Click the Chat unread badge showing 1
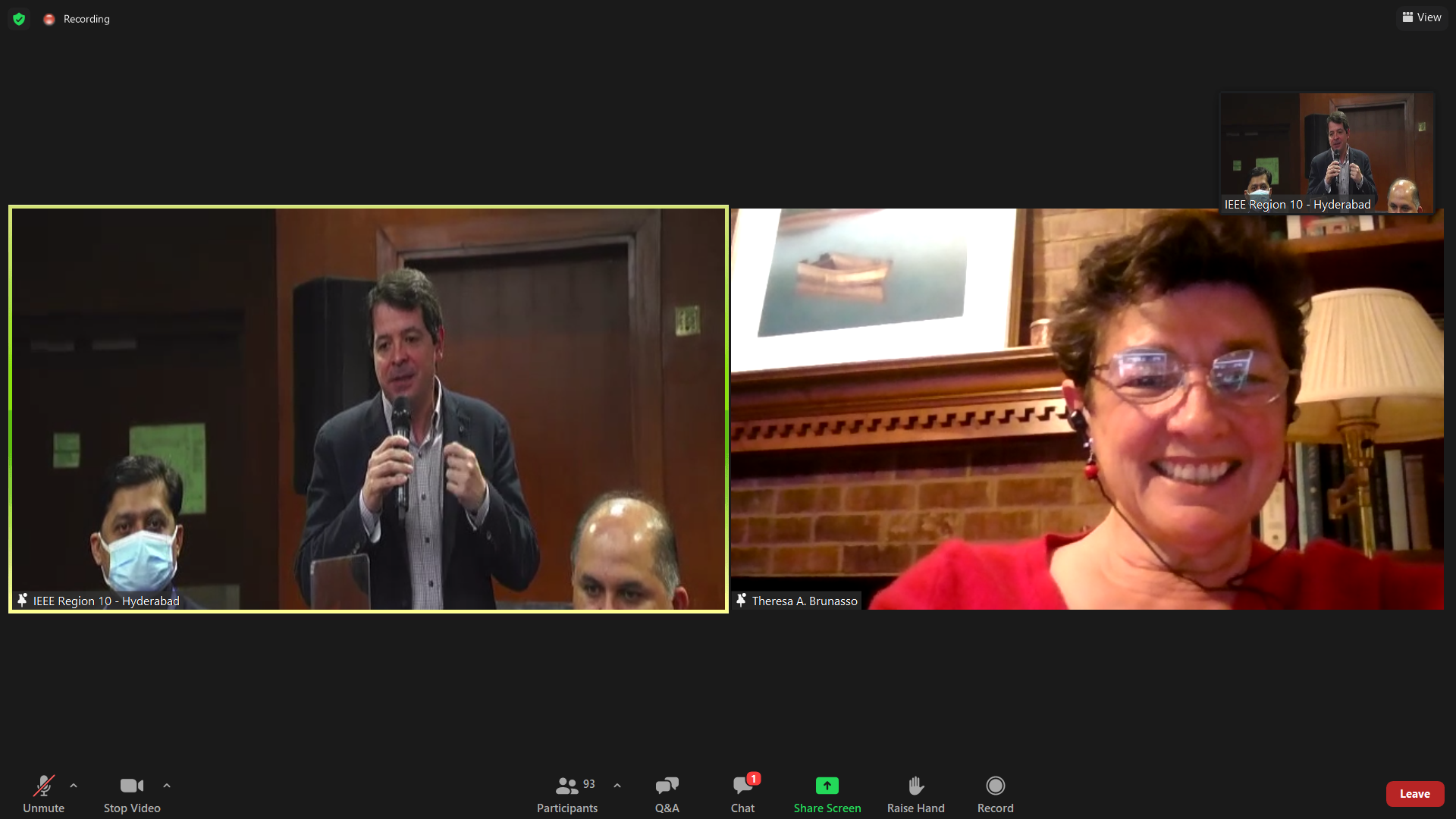Screen dimensions: 1456x819 (754, 779)
